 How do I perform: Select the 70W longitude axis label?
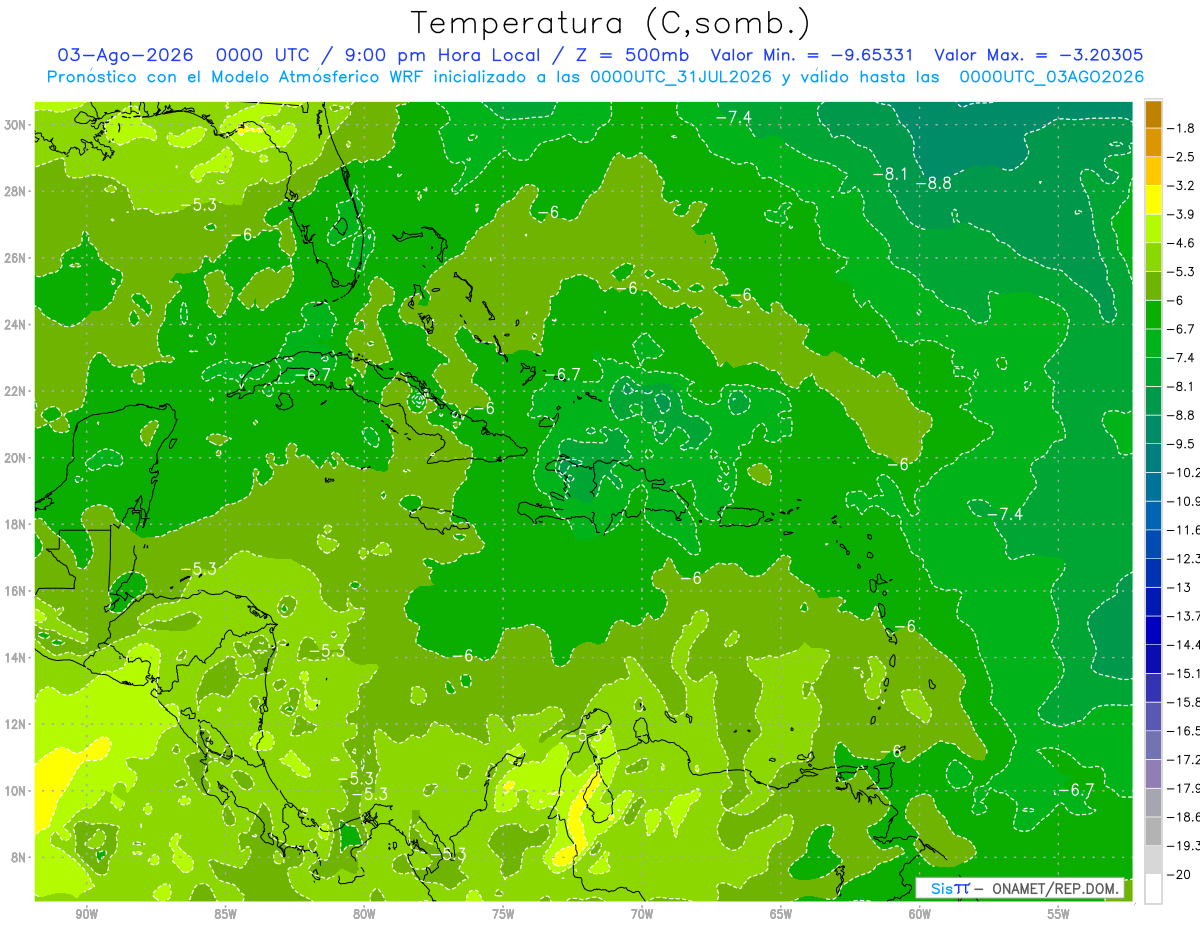642,914
